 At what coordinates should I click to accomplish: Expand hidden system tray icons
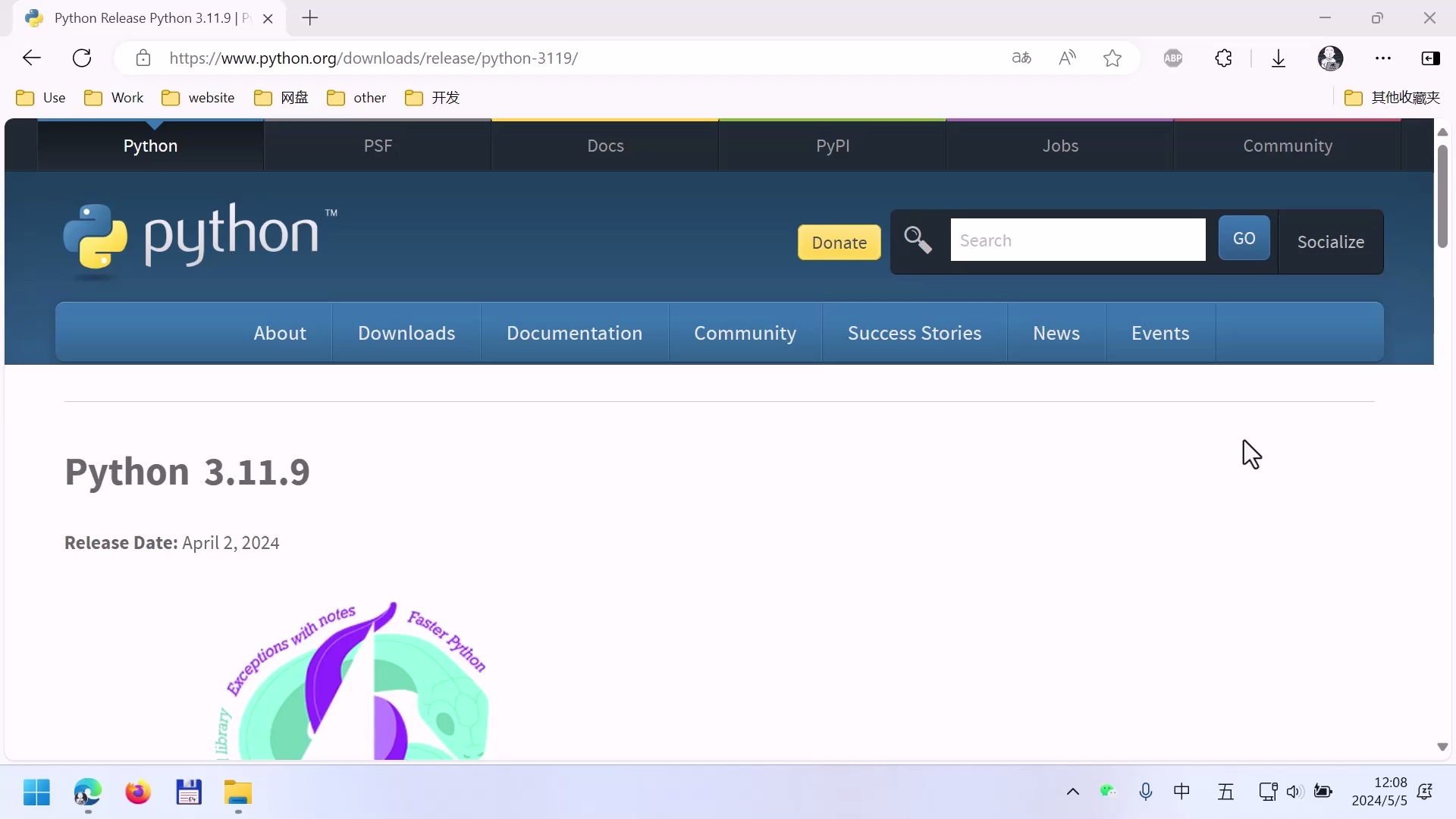[1072, 792]
